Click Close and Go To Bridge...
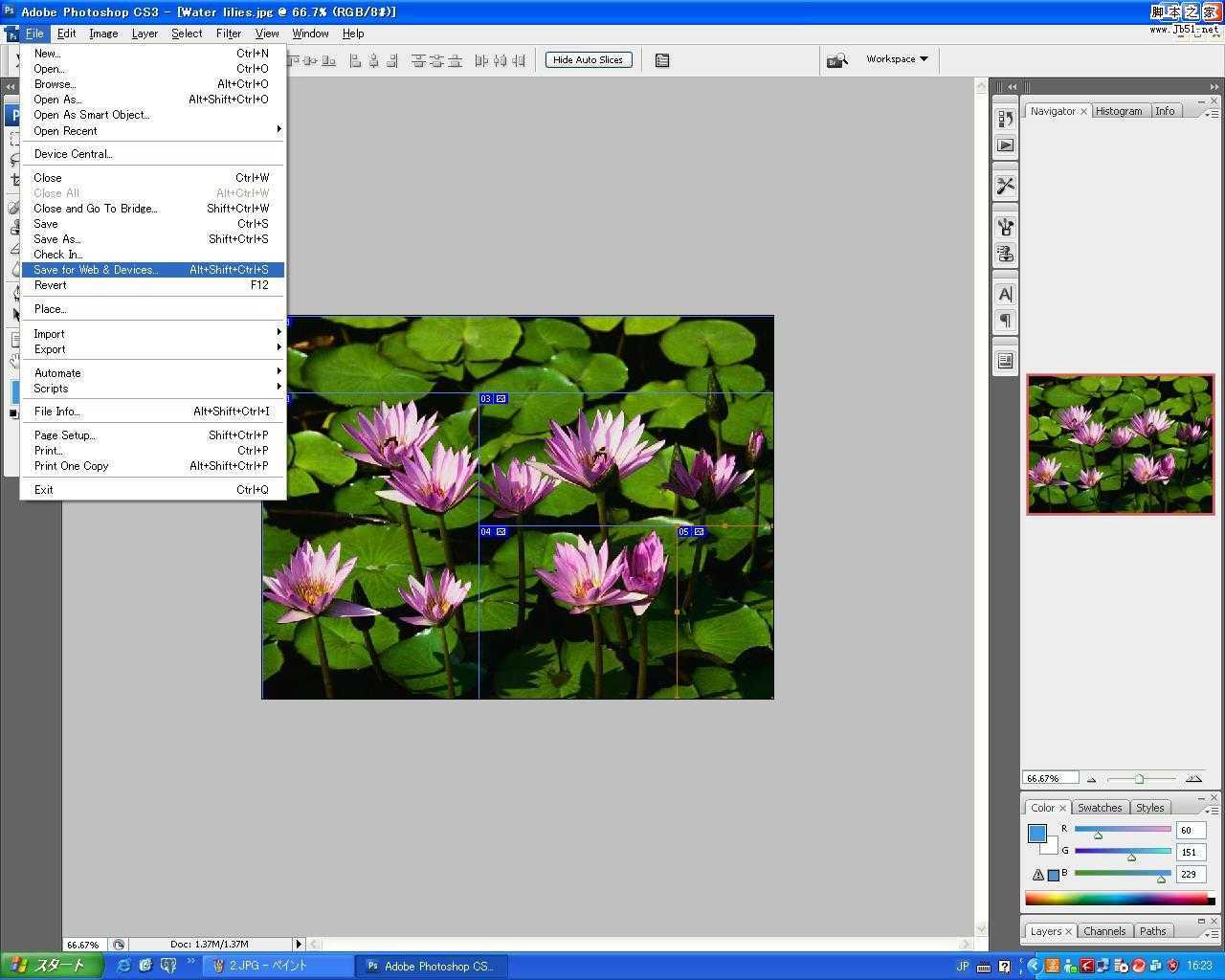Viewport: 1225px width, 980px height. pyautogui.click(x=153, y=209)
